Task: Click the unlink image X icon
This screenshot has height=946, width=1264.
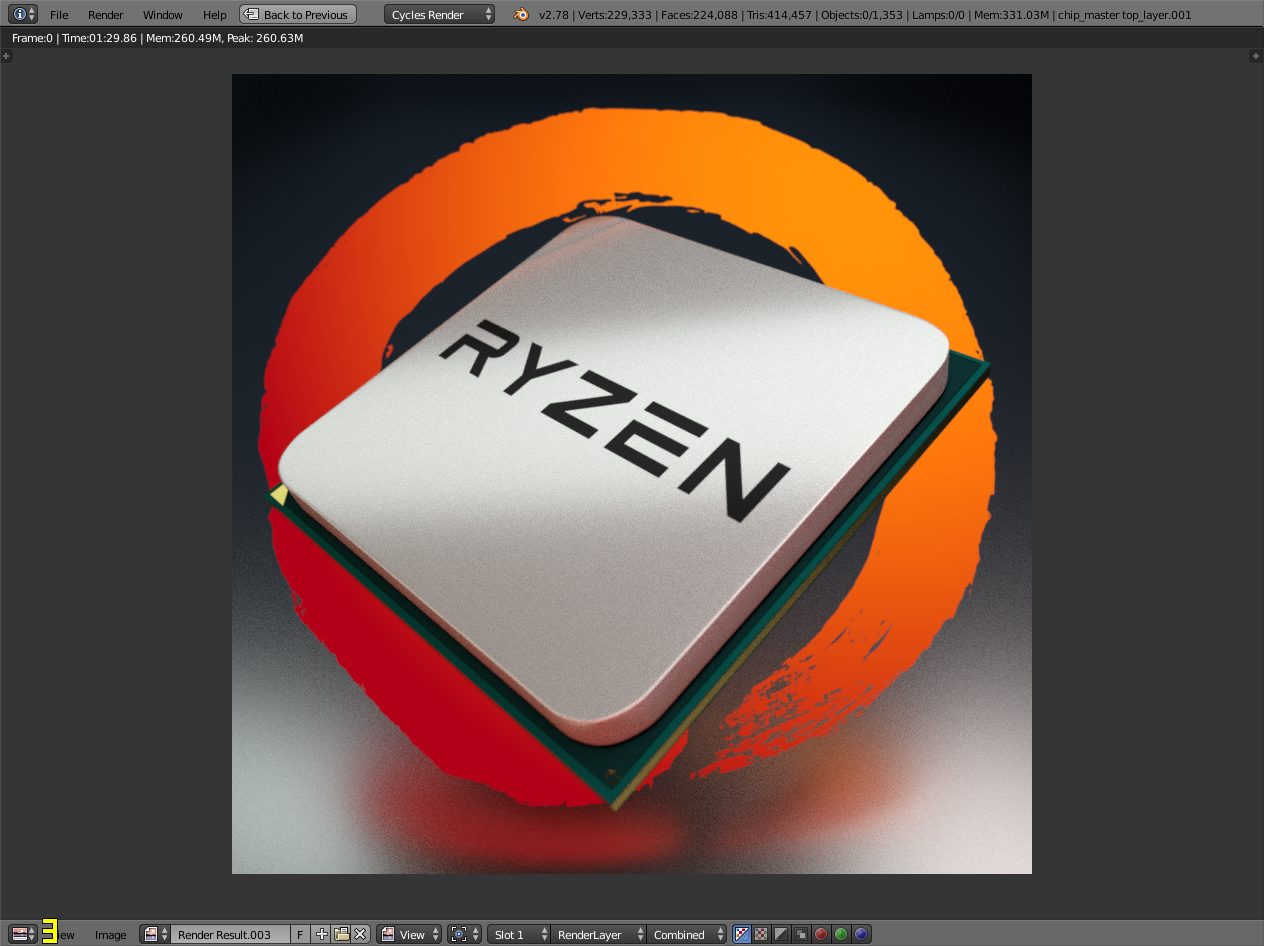Action: tap(360, 934)
